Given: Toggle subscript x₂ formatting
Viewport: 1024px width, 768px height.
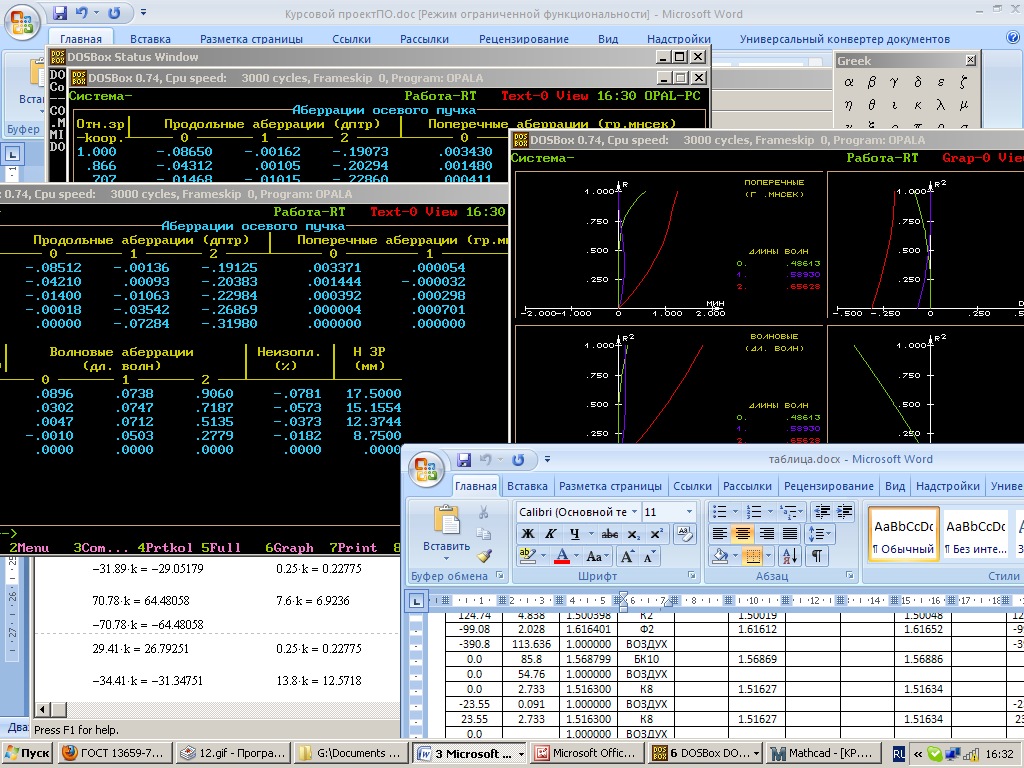Looking at the screenshot, I should tap(633, 534).
